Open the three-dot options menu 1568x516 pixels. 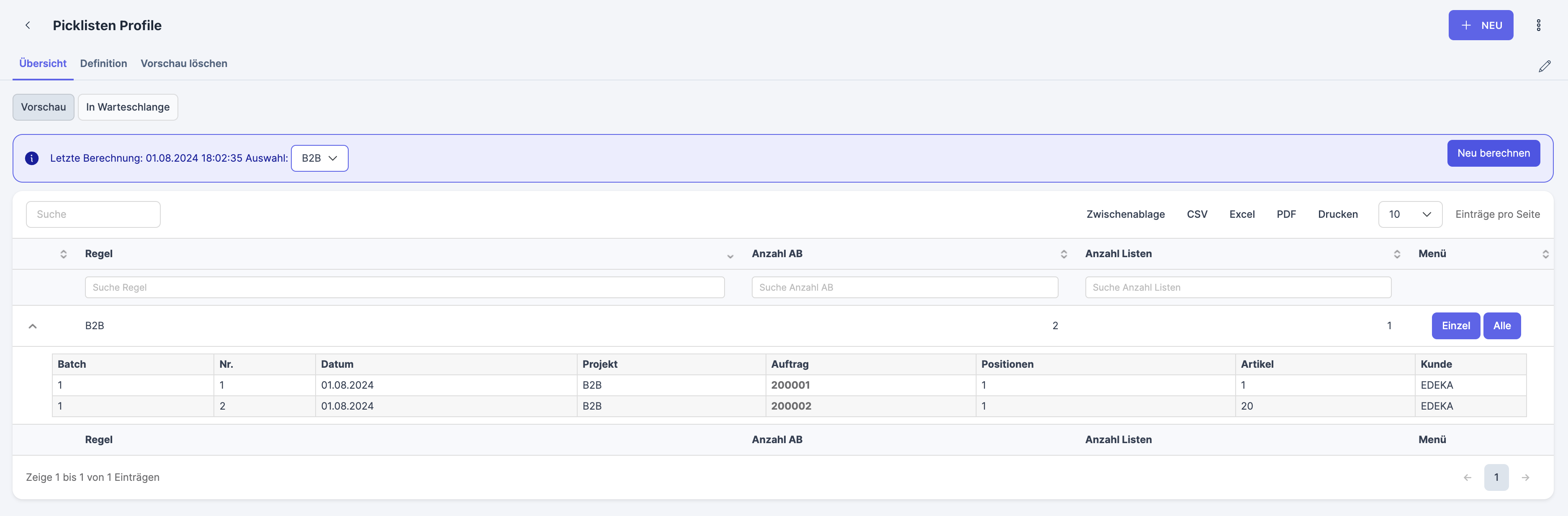point(1538,25)
